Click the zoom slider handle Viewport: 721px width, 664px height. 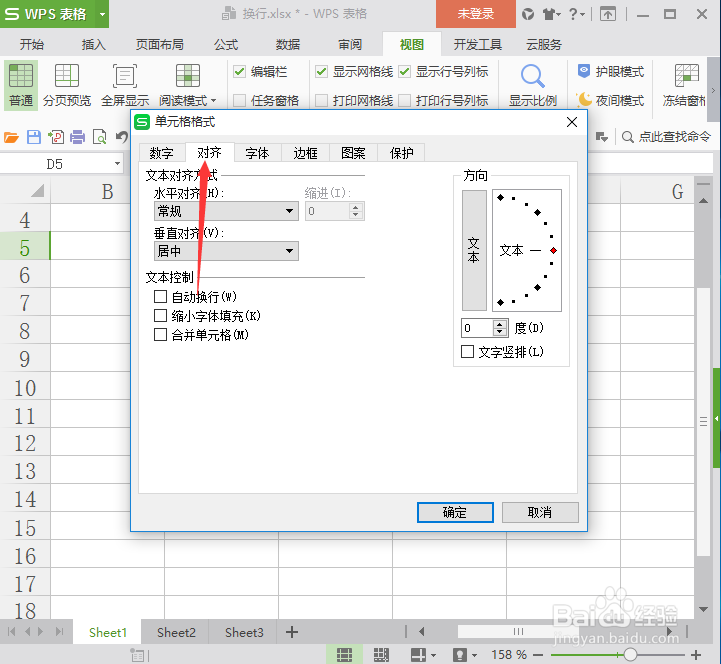[x=630, y=655]
